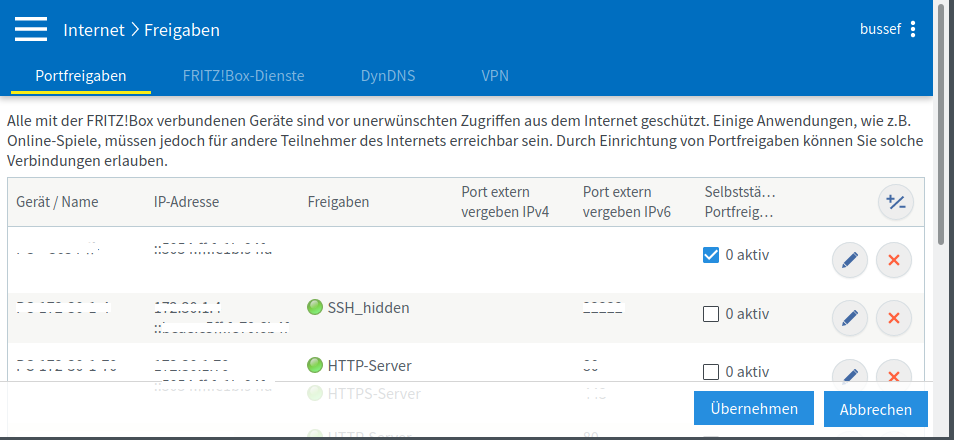Edit the SSH_hidden row with pencil icon

coord(849,319)
